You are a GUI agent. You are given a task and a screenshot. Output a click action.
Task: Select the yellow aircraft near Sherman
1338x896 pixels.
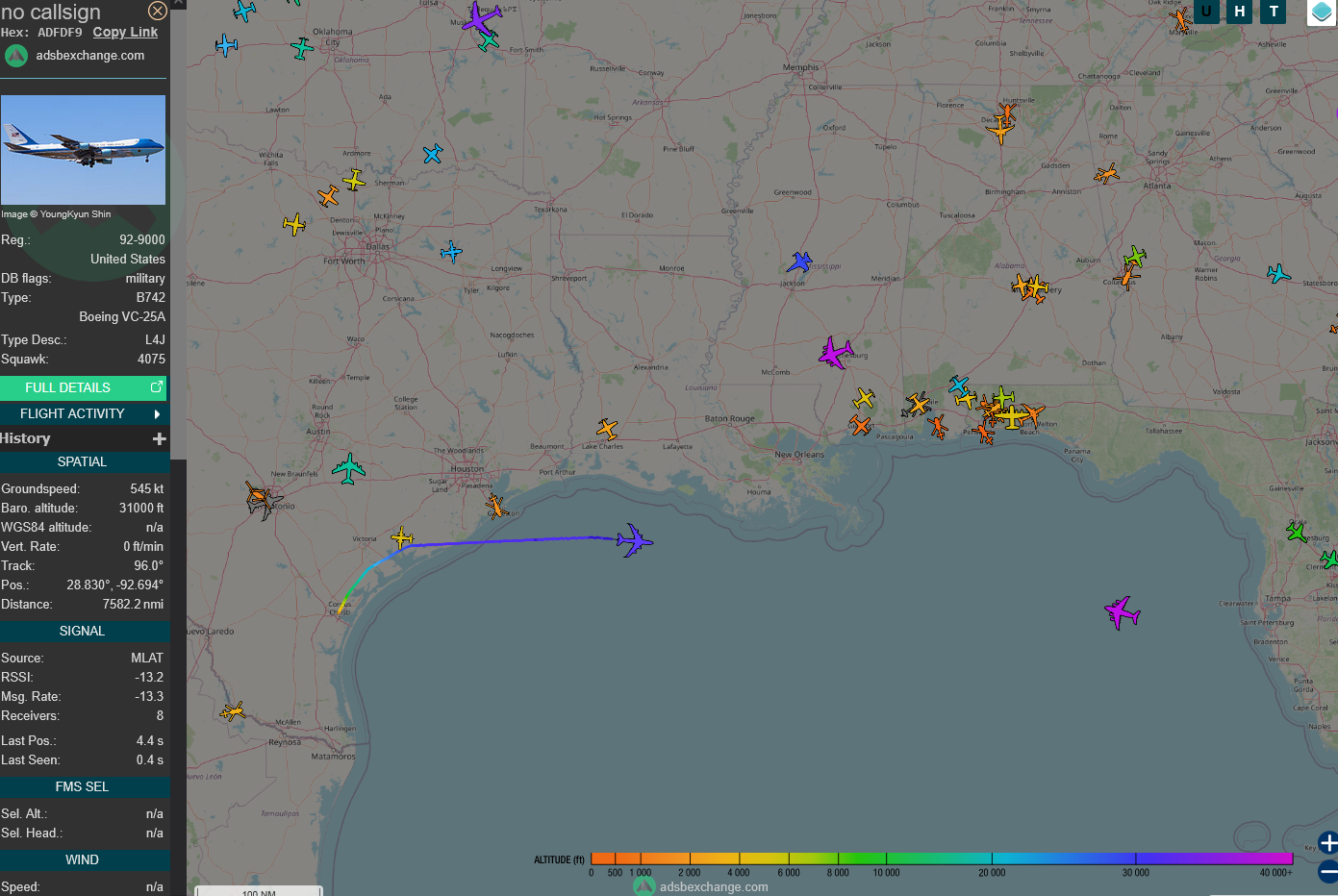point(354,180)
